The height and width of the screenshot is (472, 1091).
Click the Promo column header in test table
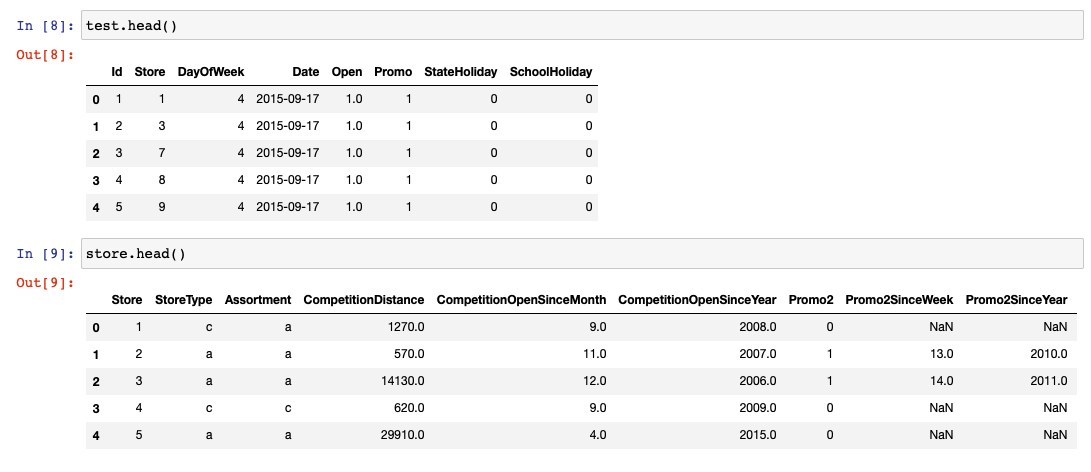pos(393,72)
